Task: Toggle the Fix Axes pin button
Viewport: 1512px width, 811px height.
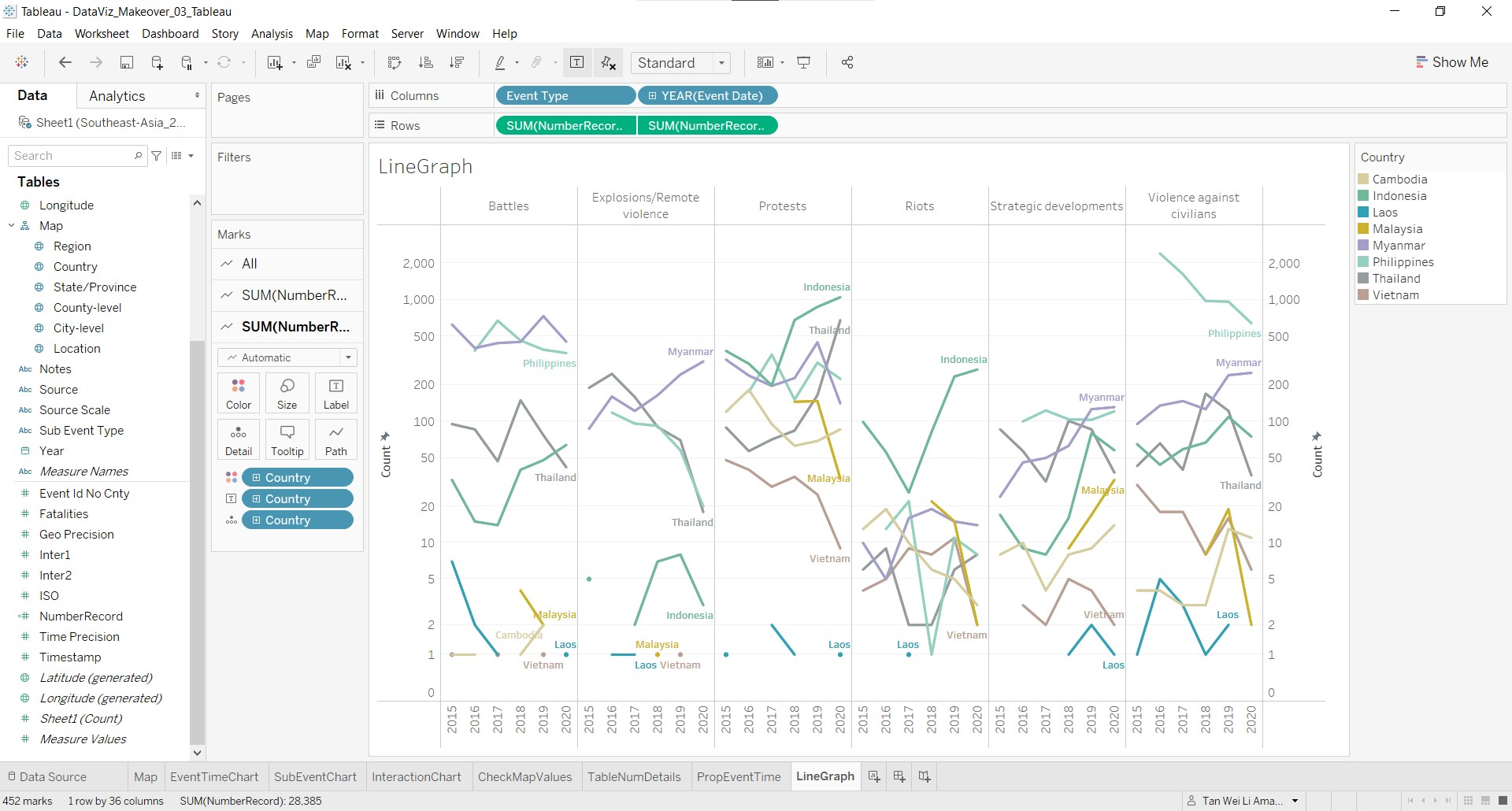Action: tap(608, 63)
